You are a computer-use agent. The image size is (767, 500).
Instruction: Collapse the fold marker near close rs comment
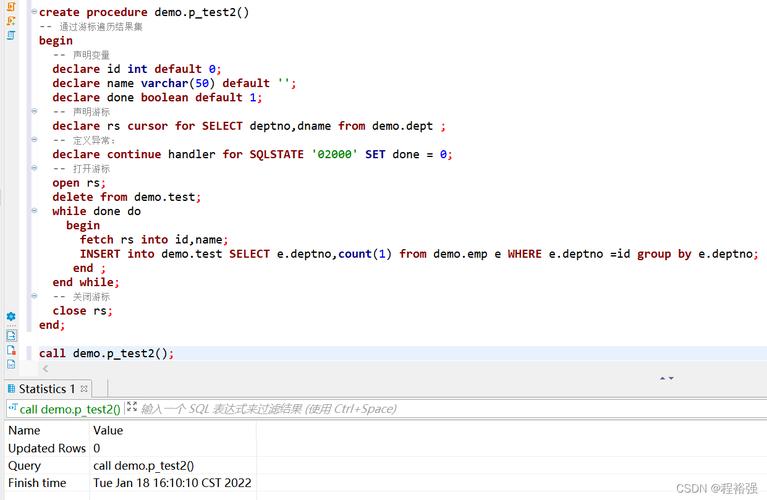[34, 297]
